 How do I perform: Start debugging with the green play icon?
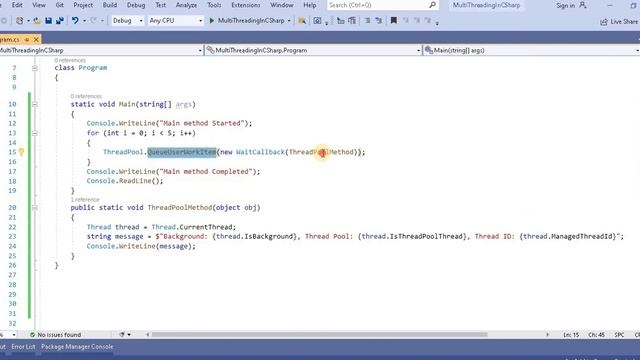(x=212, y=20)
